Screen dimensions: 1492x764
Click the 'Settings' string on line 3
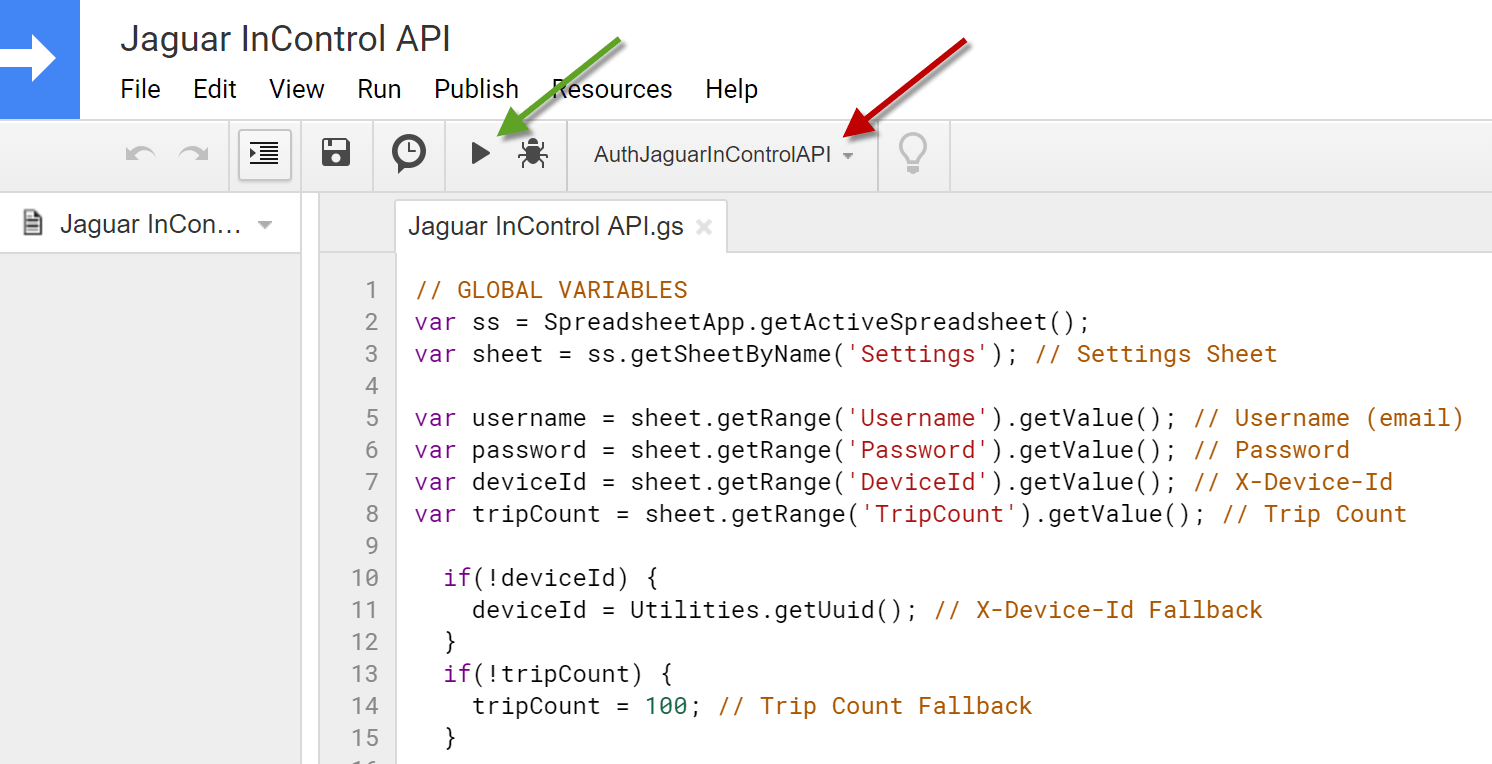[917, 354]
